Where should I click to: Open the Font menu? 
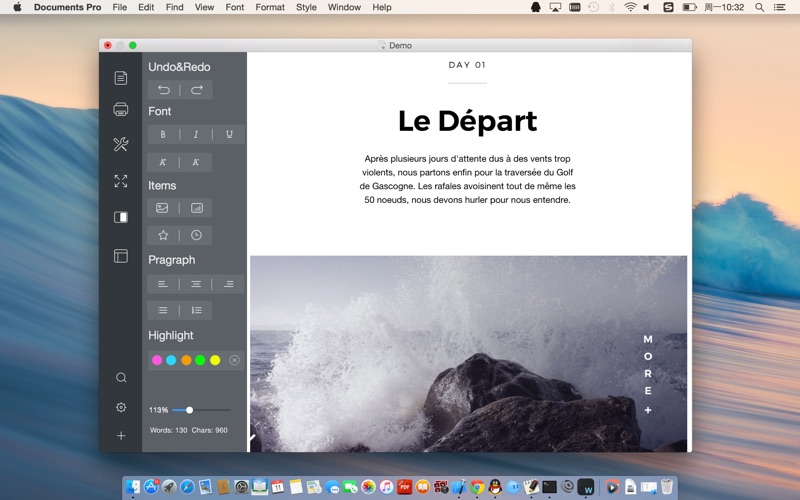pos(235,7)
